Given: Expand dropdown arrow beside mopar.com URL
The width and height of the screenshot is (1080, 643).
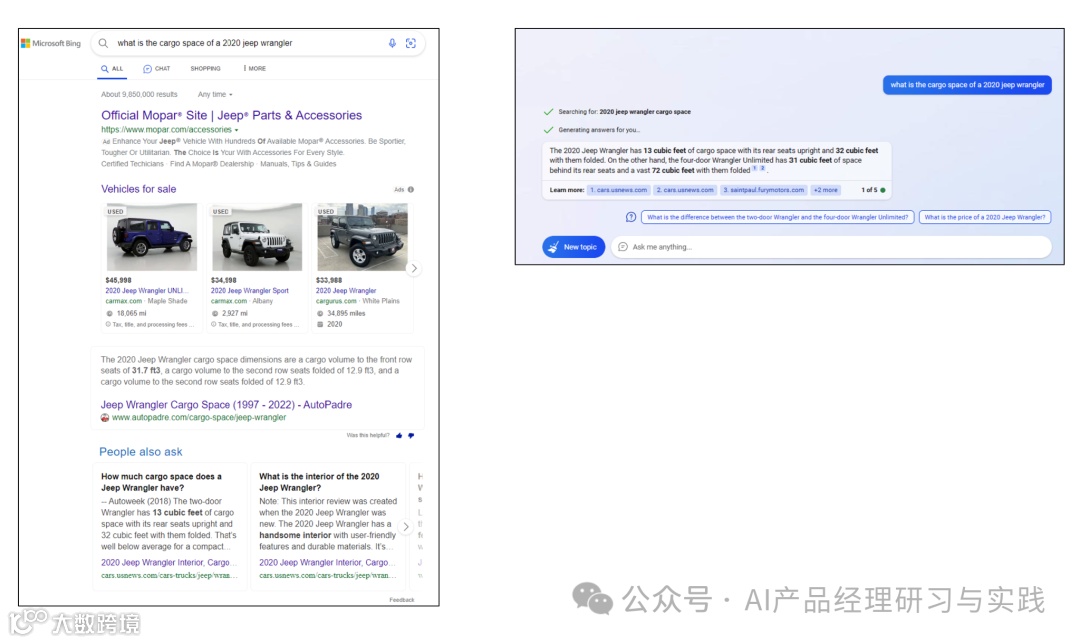Looking at the screenshot, I should point(236,130).
